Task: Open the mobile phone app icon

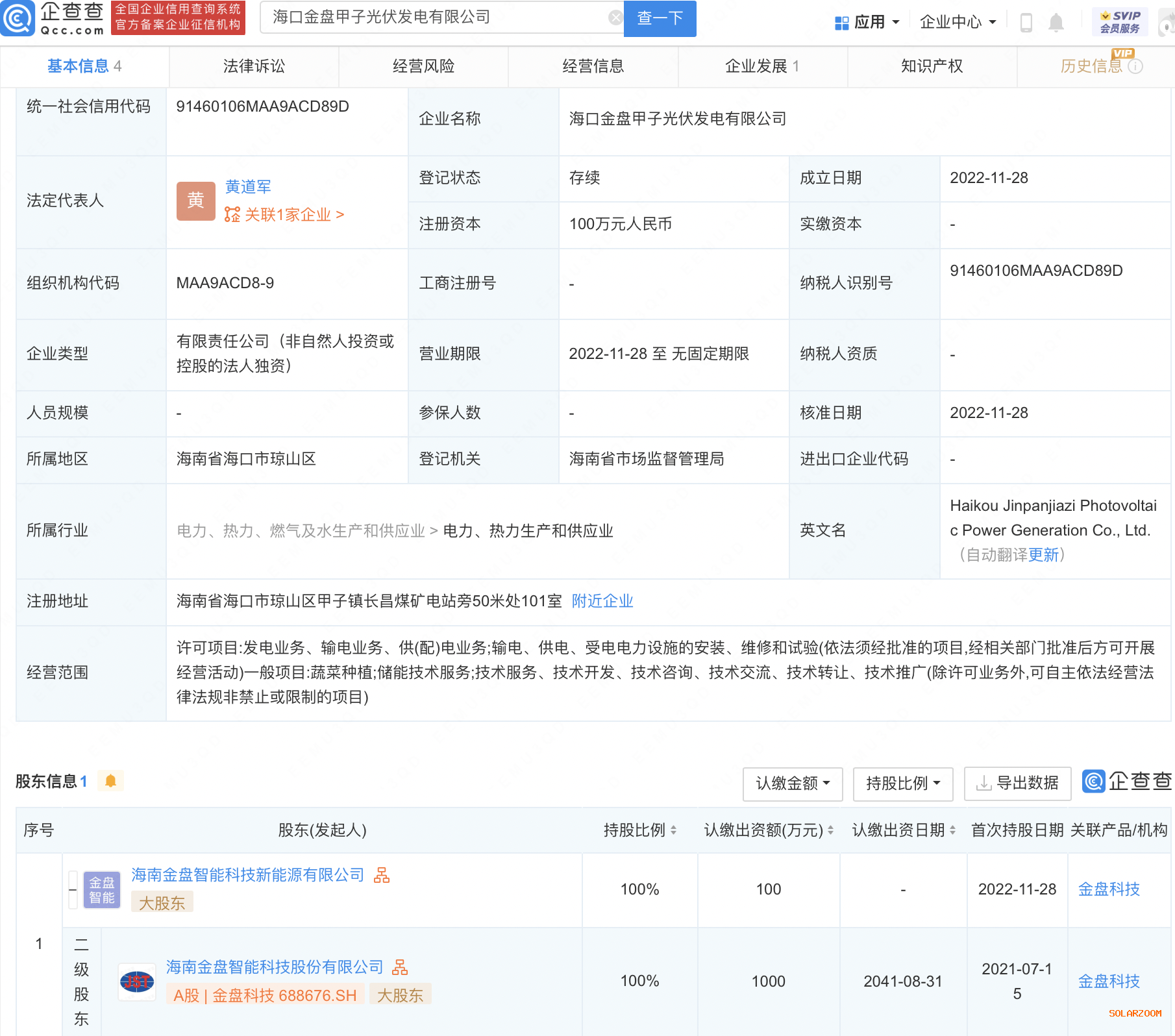Action: coord(1026,23)
